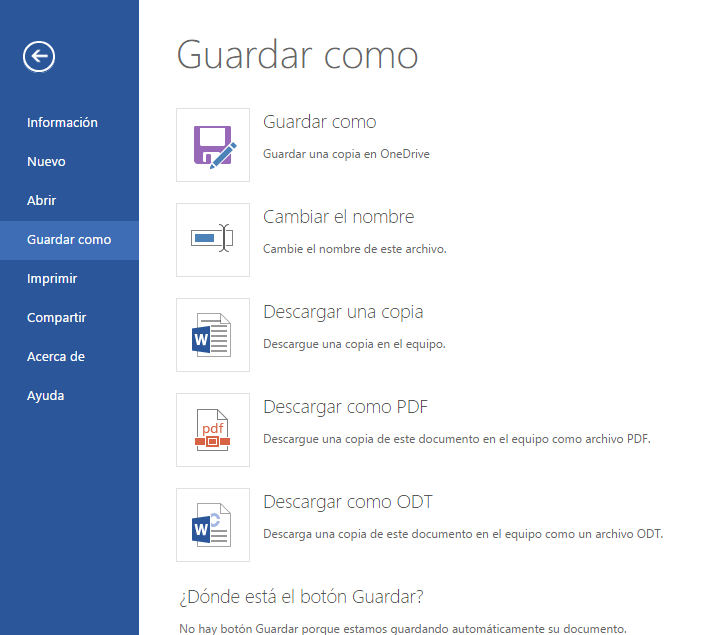Screen dimensions: 724x635
Task: Click the large 'Guardar como' page heading
Action: coord(297,55)
